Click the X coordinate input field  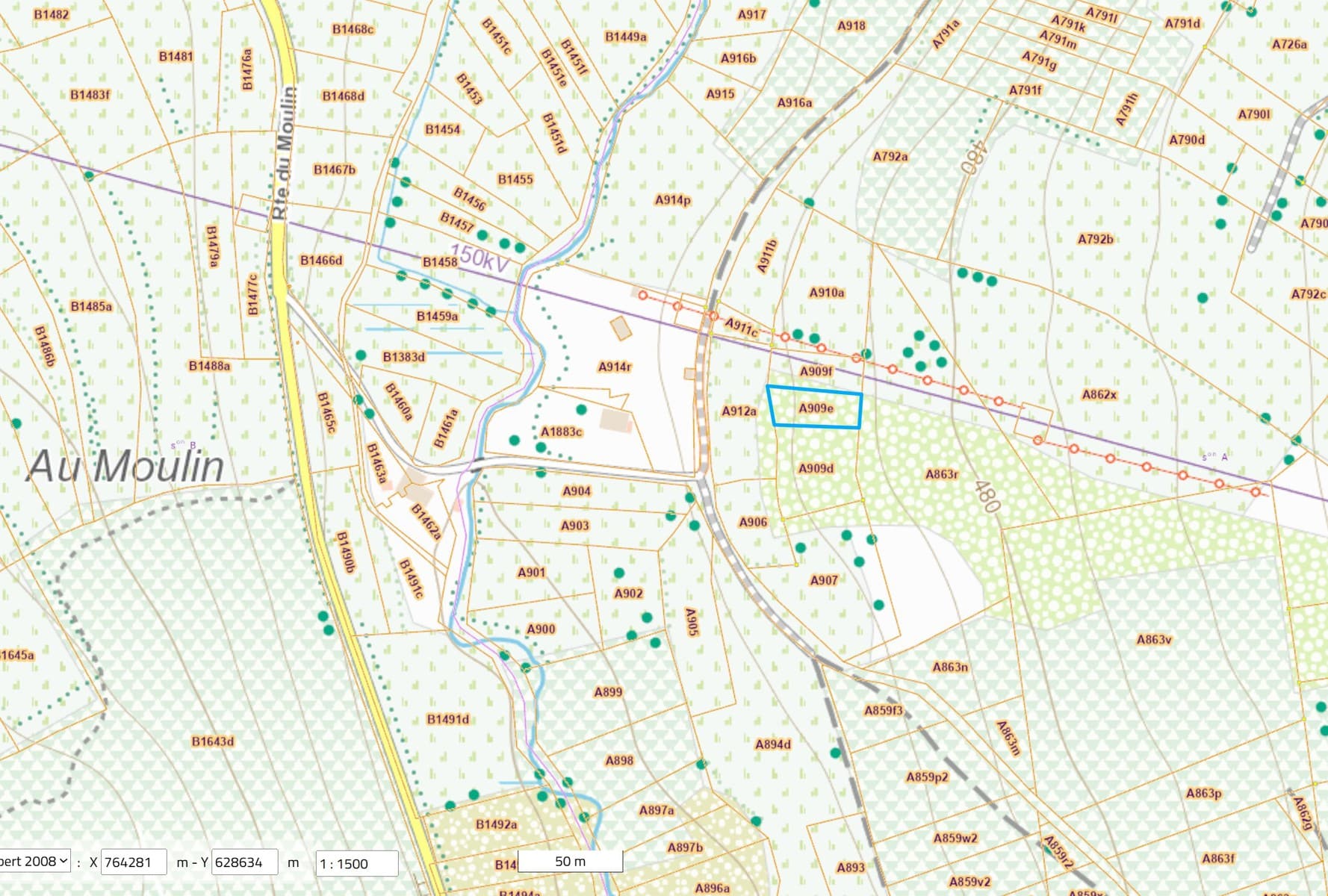coord(133,862)
